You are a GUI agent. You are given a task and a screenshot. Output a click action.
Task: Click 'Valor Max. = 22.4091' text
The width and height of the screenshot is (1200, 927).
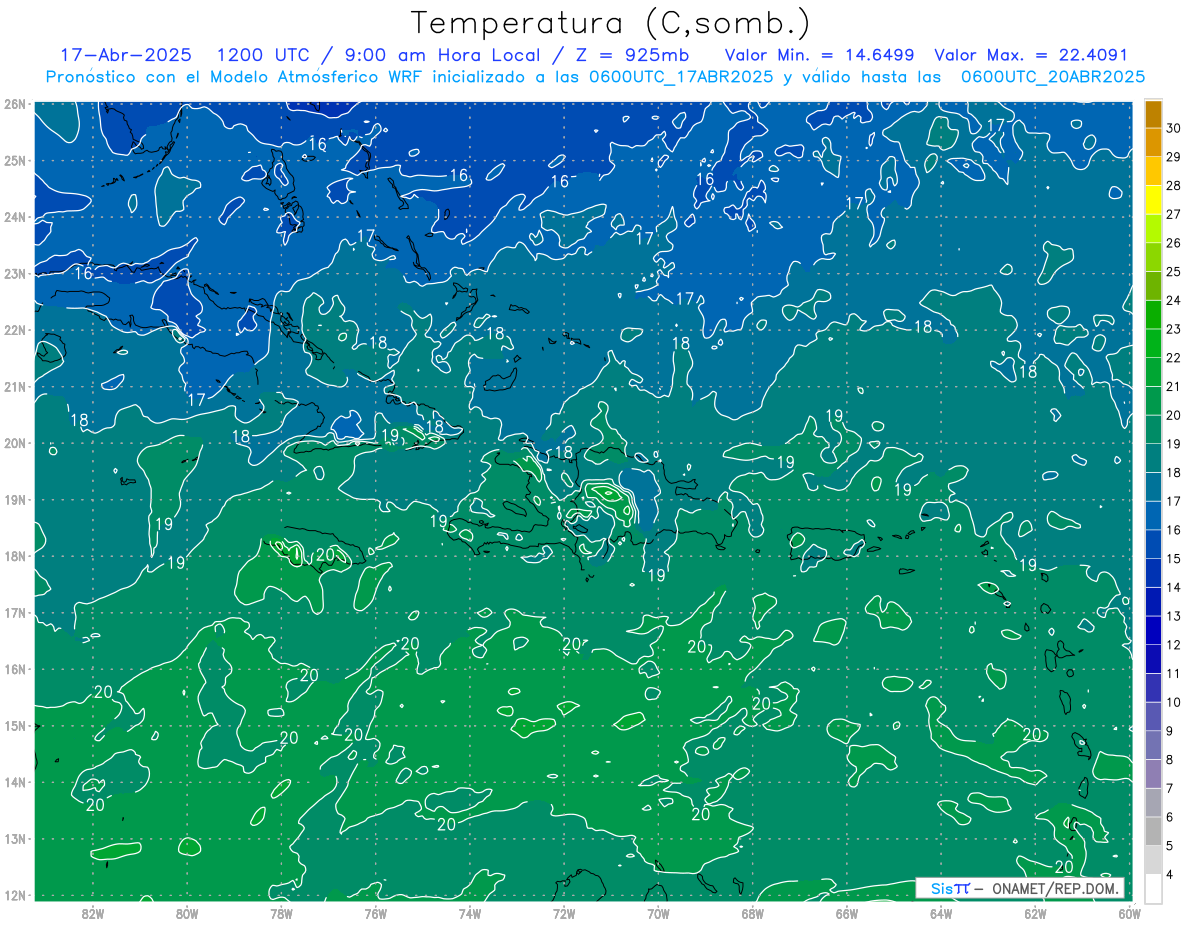[x=1031, y=55]
